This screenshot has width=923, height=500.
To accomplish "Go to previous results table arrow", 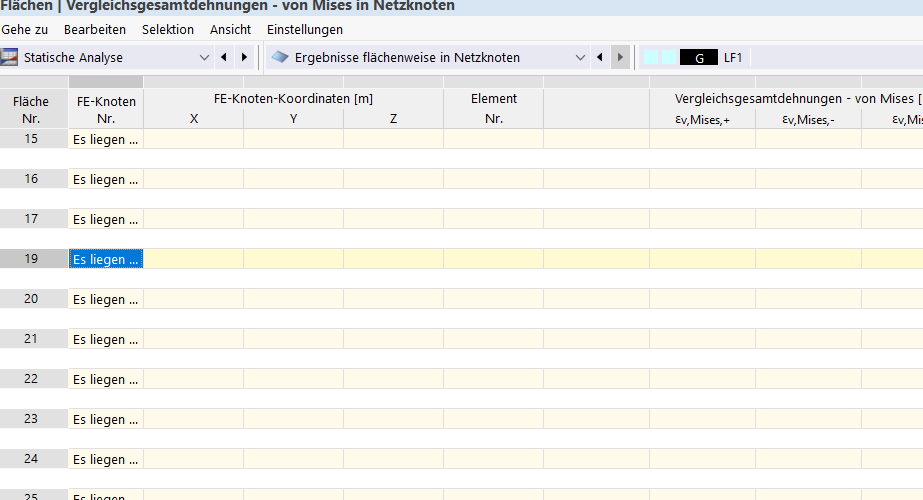I will pos(600,57).
